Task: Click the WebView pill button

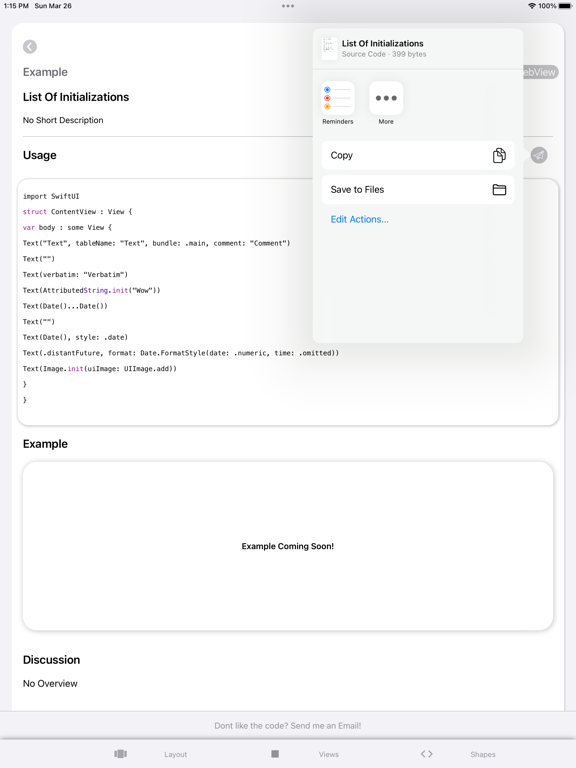Action: pos(540,72)
